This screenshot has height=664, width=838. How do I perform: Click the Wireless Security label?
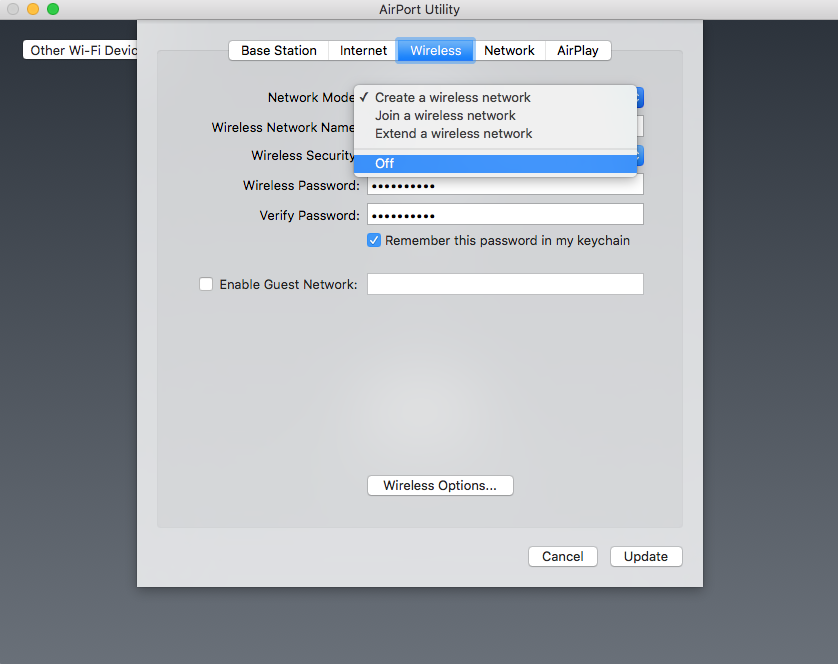303,155
